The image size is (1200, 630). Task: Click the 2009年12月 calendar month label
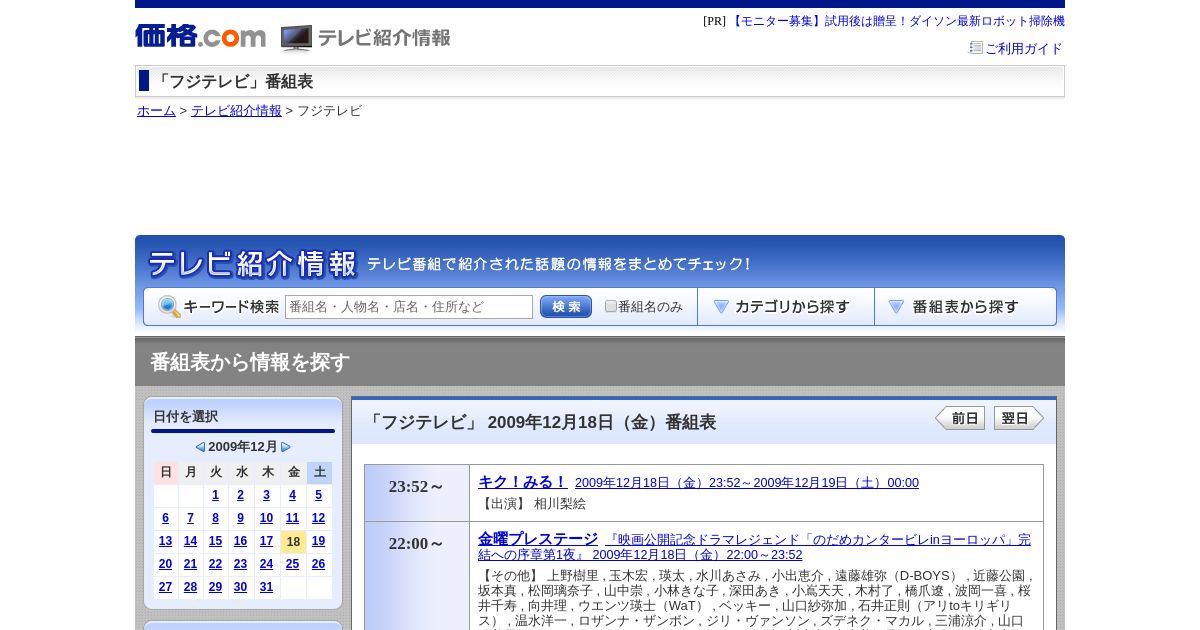pos(243,447)
